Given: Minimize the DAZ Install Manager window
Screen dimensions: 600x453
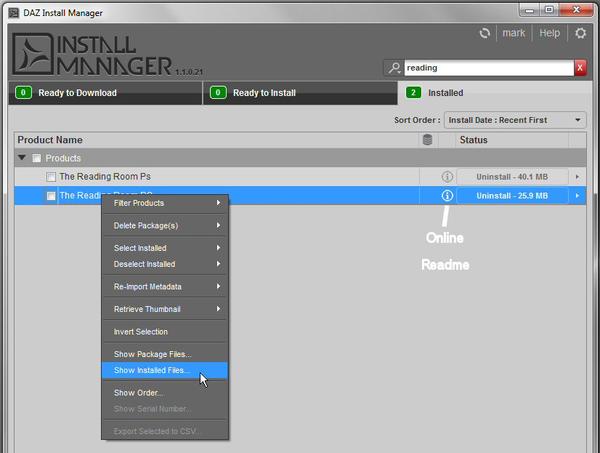Looking at the screenshot, I should pyautogui.click(x=530, y=10).
